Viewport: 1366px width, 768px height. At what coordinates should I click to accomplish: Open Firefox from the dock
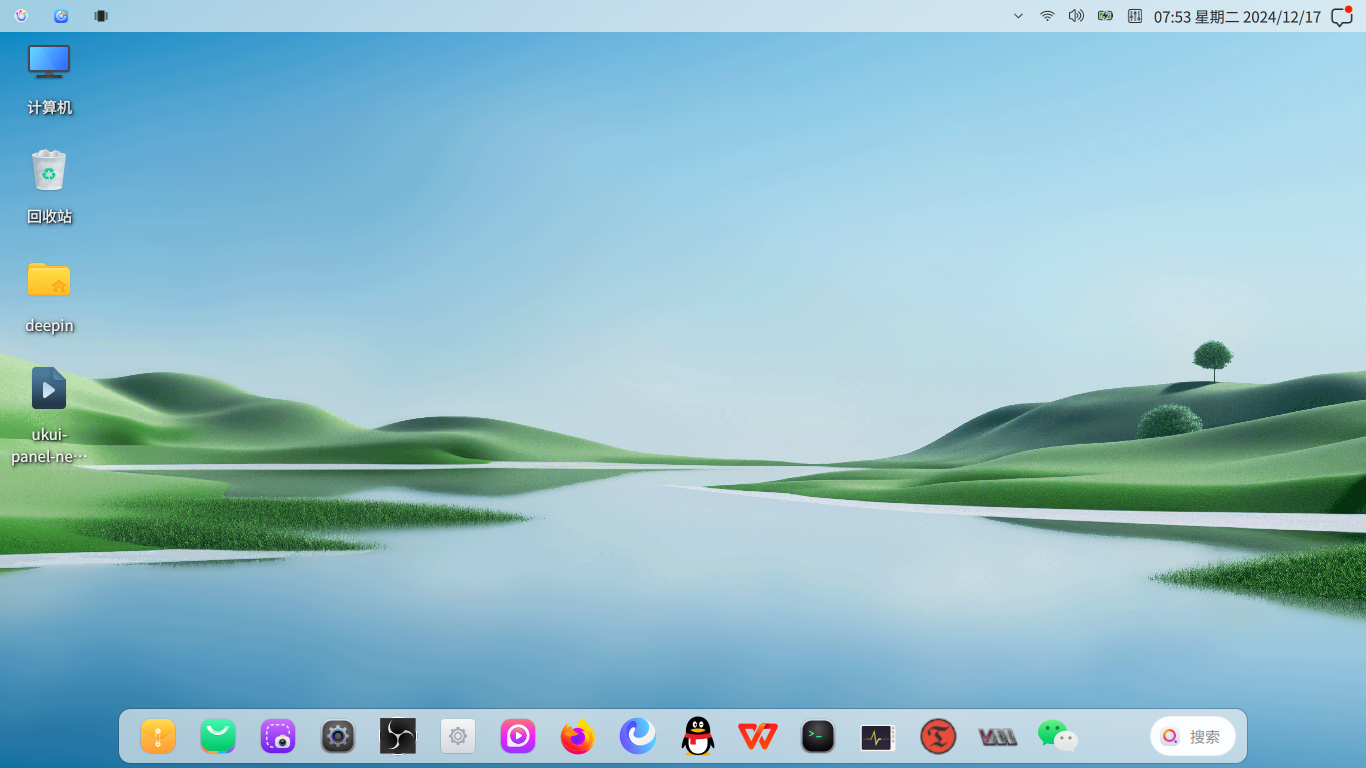click(x=578, y=737)
